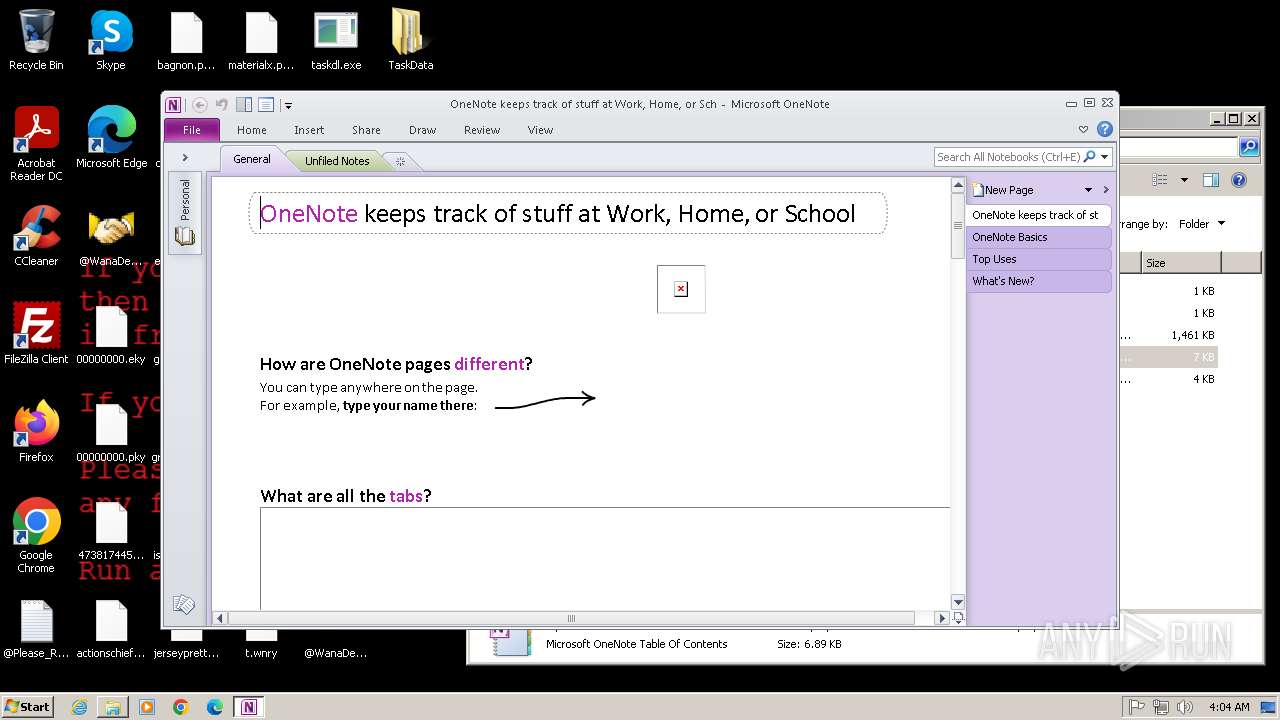The width and height of the screenshot is (1280, 720).
Task: Open Customize Quick Access Toolbar dropdown
Action: click(288, 105)
